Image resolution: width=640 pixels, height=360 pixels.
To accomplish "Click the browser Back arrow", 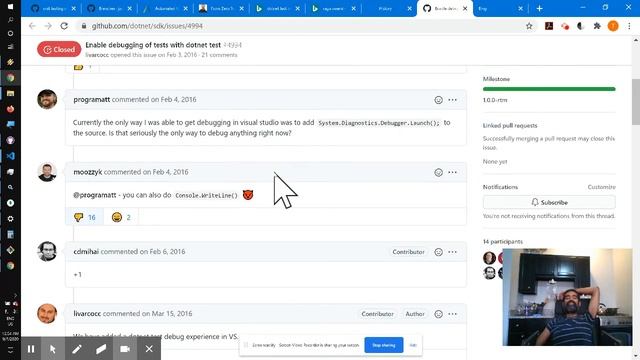I will point(32,26).
